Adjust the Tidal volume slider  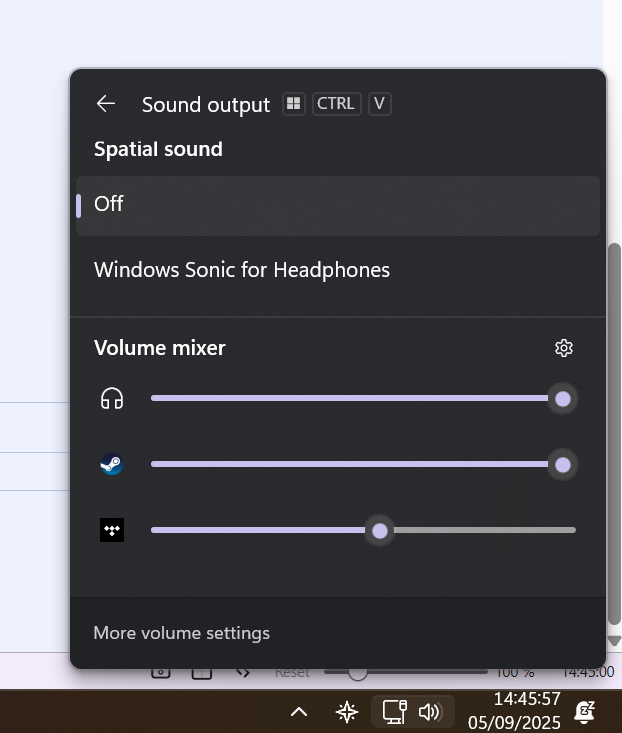point(364,530)
